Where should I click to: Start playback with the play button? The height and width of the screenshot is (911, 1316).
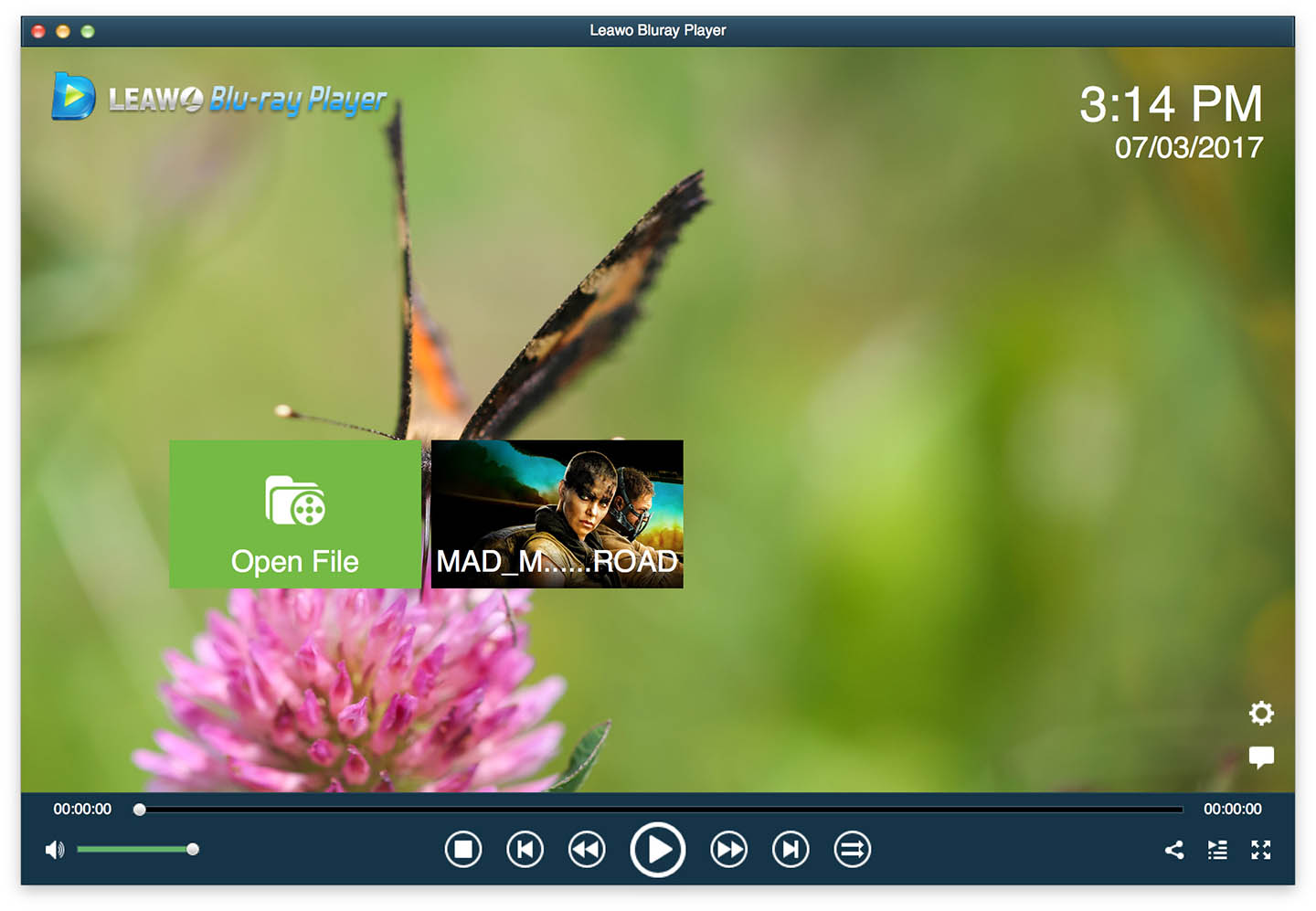pos(657,849)
